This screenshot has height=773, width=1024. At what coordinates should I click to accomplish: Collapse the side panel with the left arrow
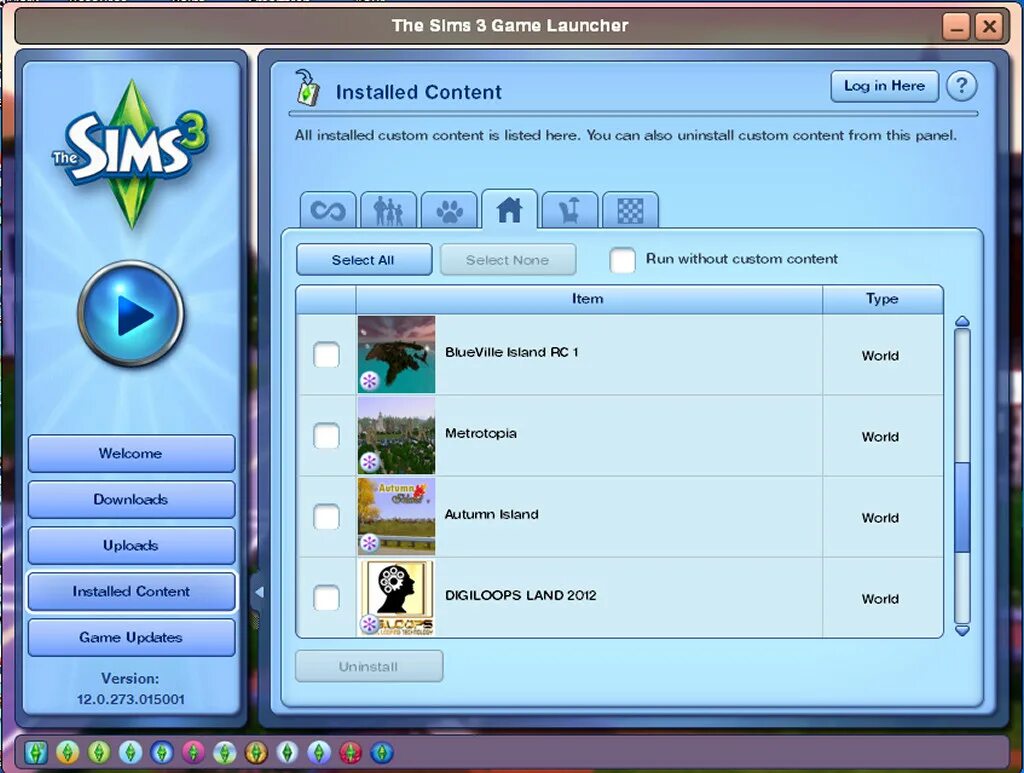pos(259,593)
